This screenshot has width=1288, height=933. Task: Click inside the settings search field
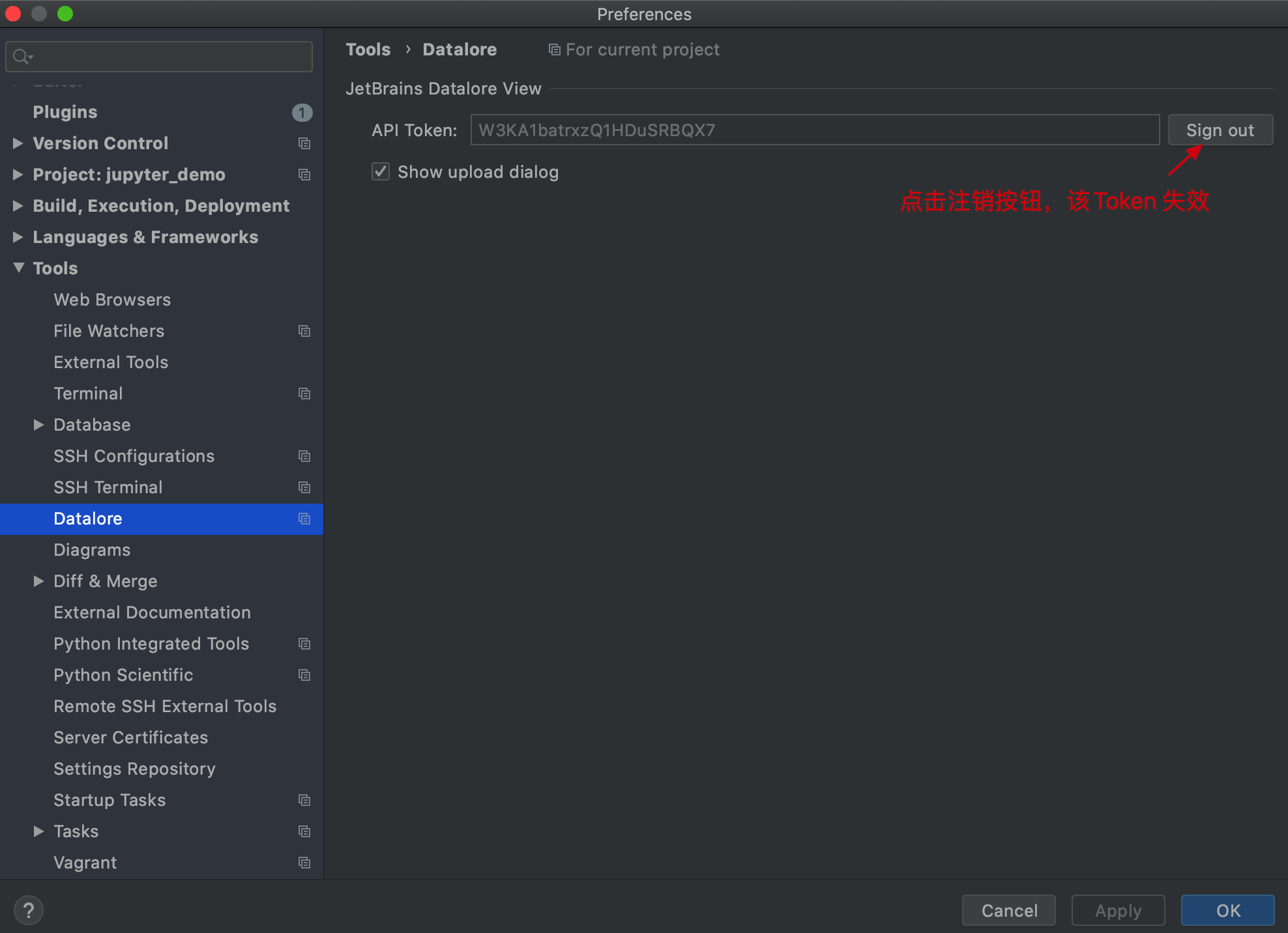point(159,57)
